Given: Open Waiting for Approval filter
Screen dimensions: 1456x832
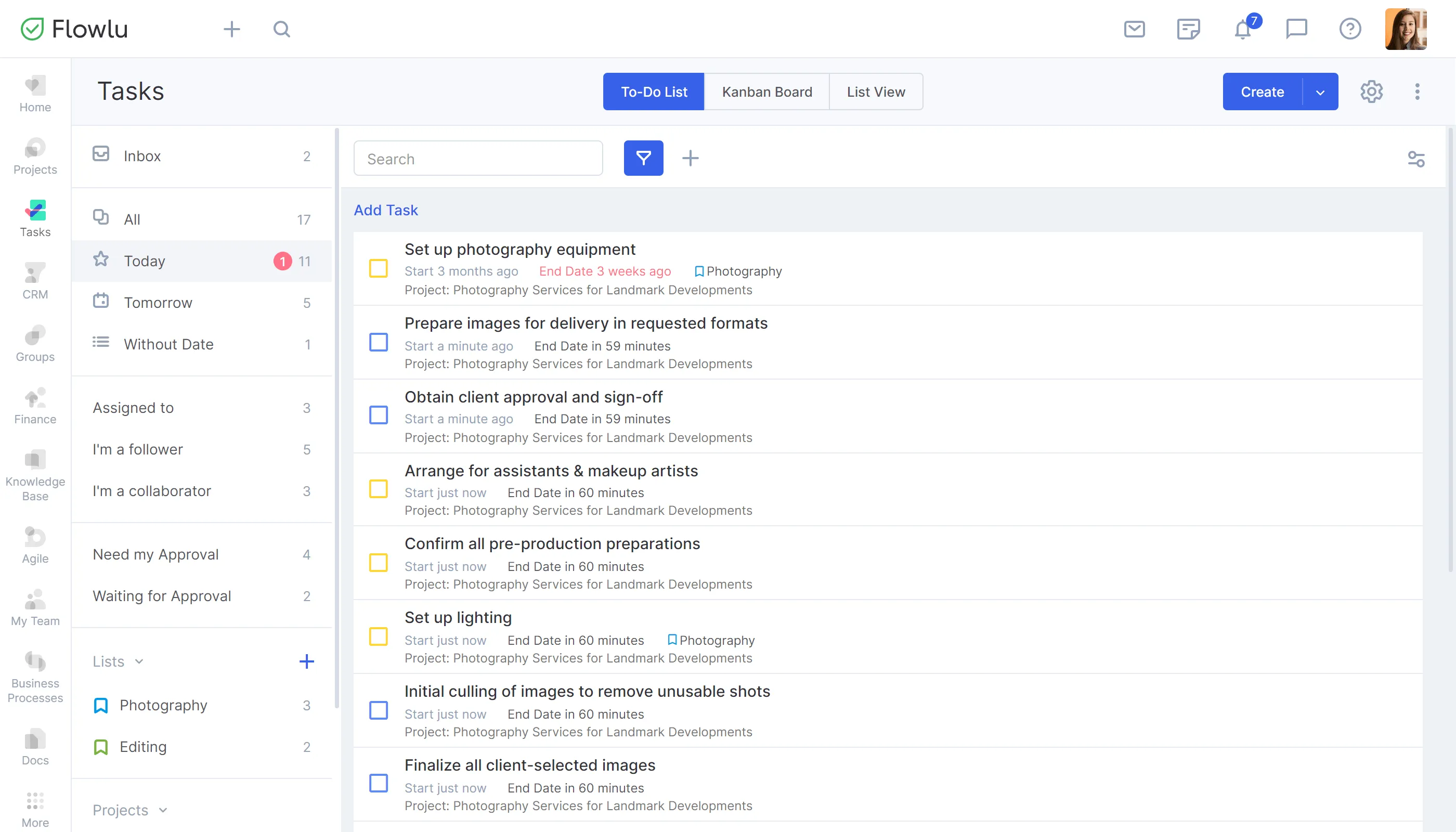Looking at the screenshot, I should click(x=202, y=596).
